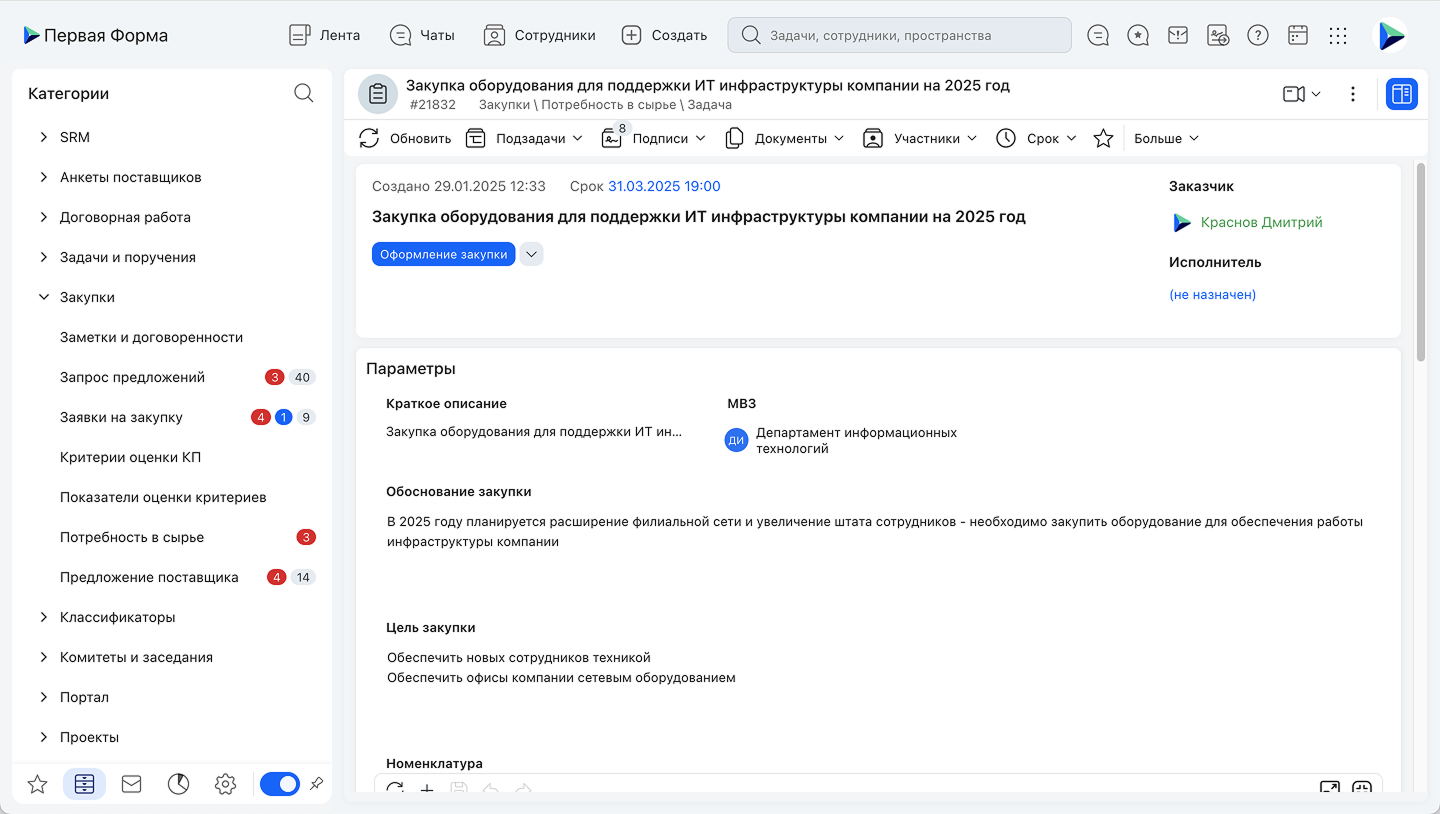Expand Задачи и поручения category
The height and width of the screenshot is (814, 1440).
tap(43, 257)
